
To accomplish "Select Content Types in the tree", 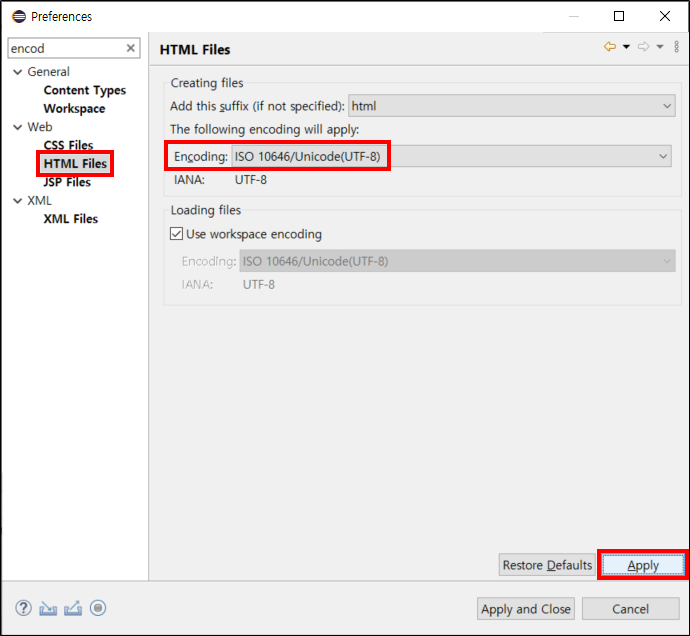I will (84, 90).
